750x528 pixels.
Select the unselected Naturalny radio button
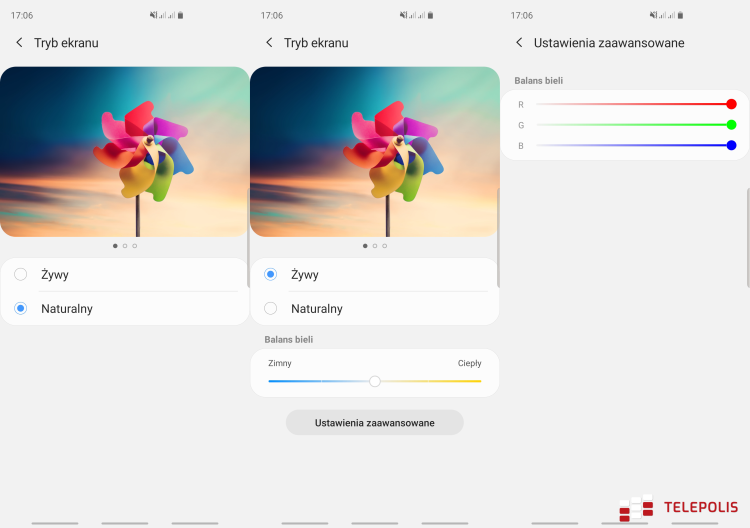click(271, 309)
